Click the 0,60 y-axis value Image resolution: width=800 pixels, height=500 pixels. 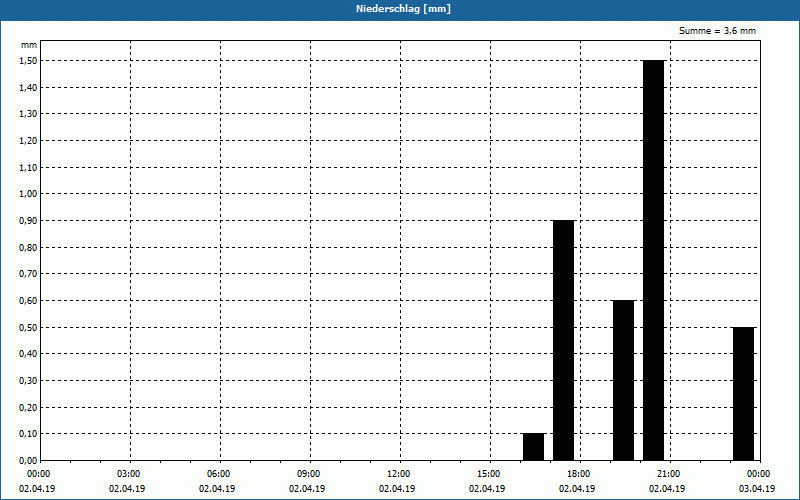click(28, 301)
